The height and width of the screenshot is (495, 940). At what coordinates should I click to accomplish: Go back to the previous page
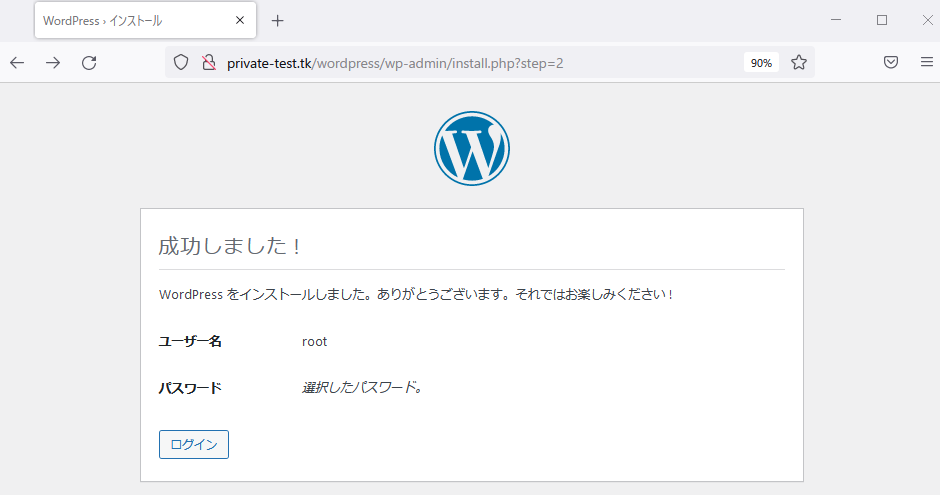[x=17, y=62]
